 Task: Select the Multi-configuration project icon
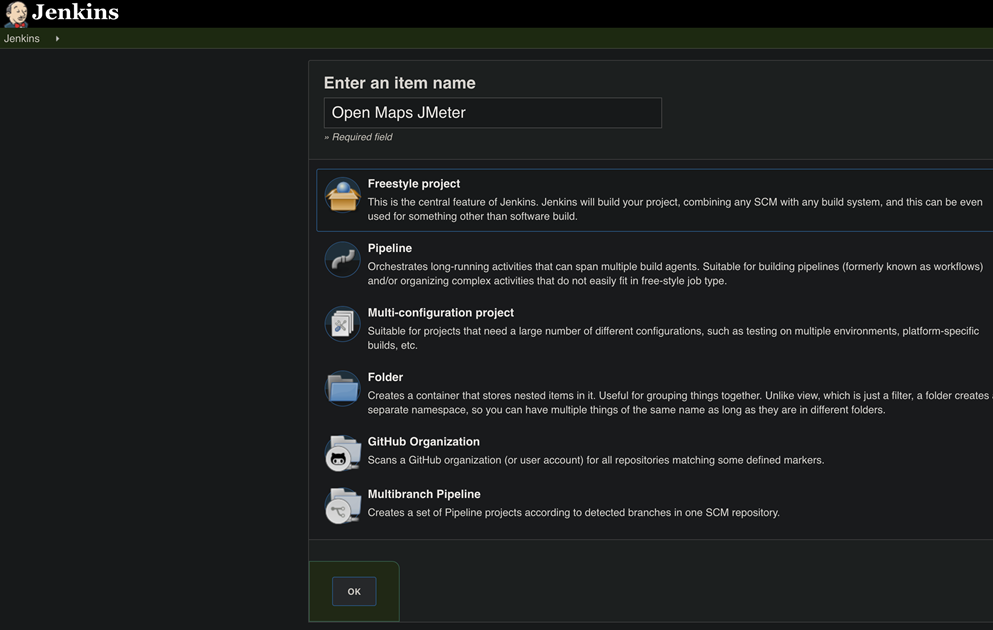[x=343, y=324]
